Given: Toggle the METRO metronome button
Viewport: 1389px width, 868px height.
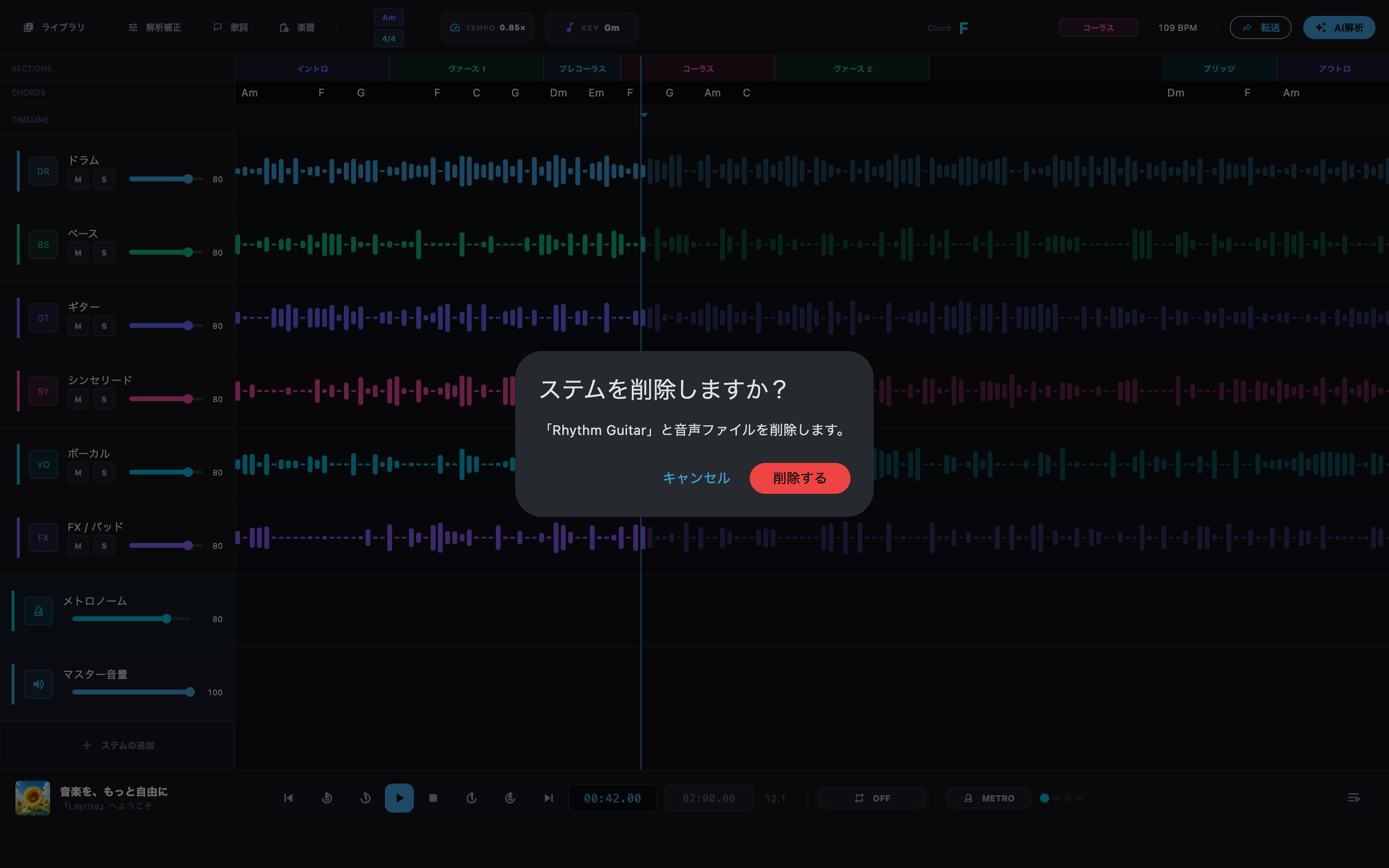Looking at the screenshot, I should pos(988,798).
